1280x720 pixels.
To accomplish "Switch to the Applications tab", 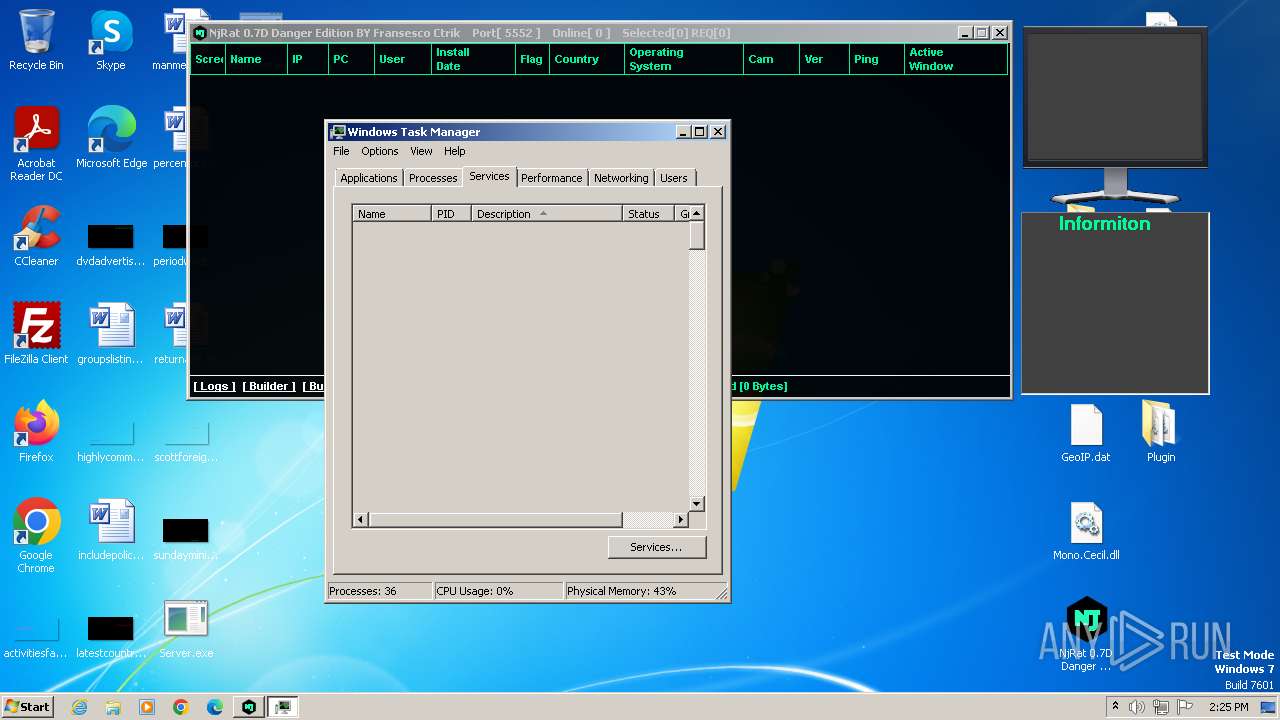I will pyautogui.click(x=369, y=178).
